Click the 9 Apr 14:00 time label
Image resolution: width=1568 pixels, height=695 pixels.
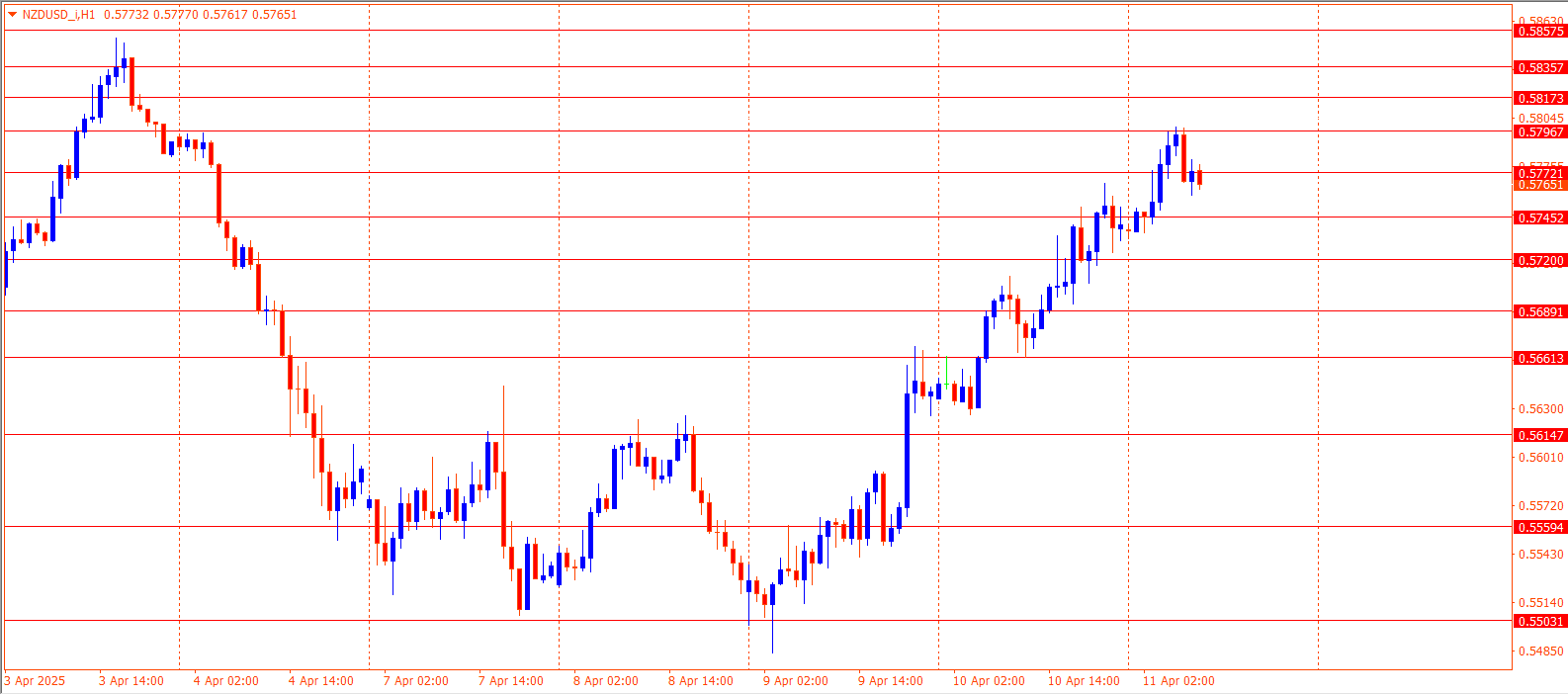[x=891, y=681]
